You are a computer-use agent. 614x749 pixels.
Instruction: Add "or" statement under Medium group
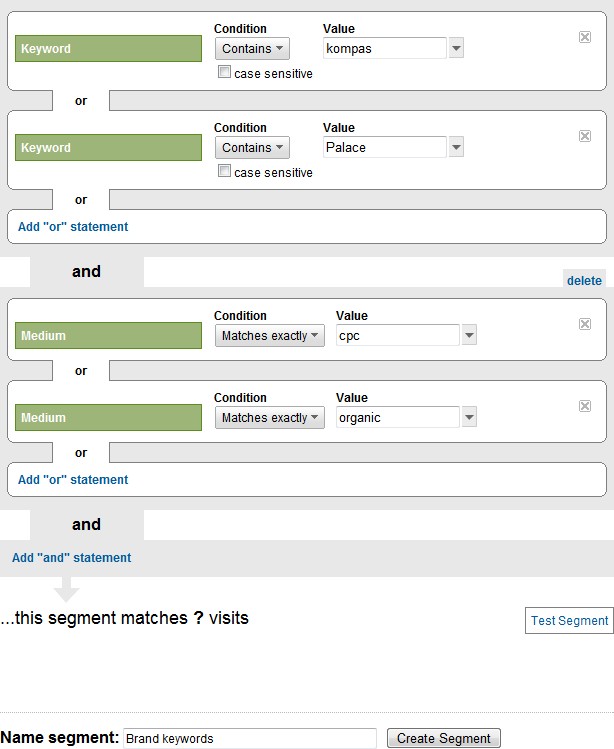click(x=73, y=480)
